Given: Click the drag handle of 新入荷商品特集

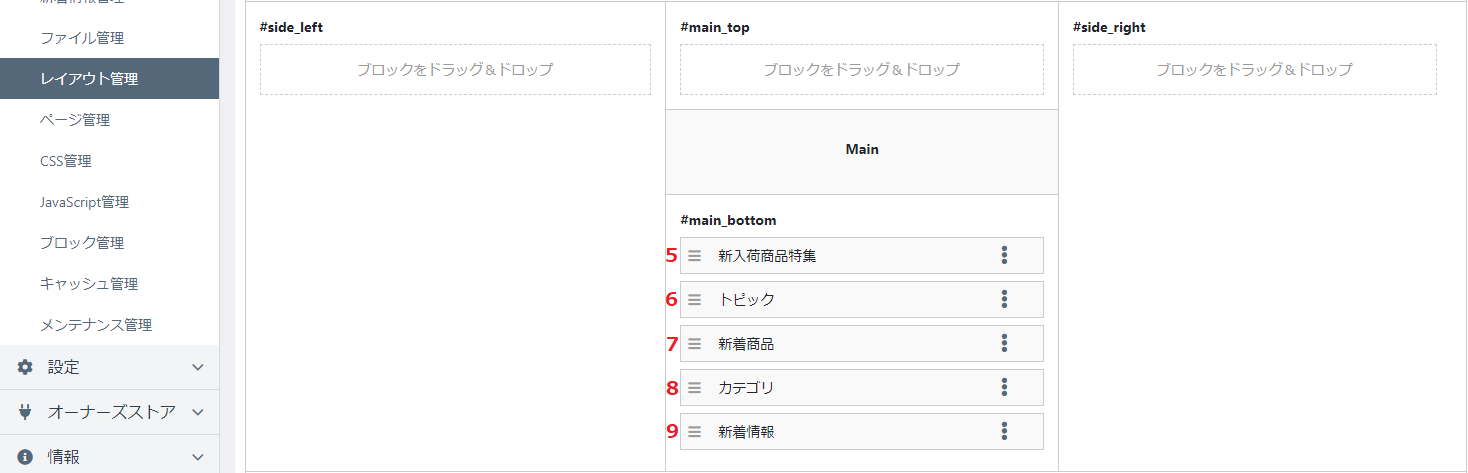Looking at the screenshot, I should [694, 256].
